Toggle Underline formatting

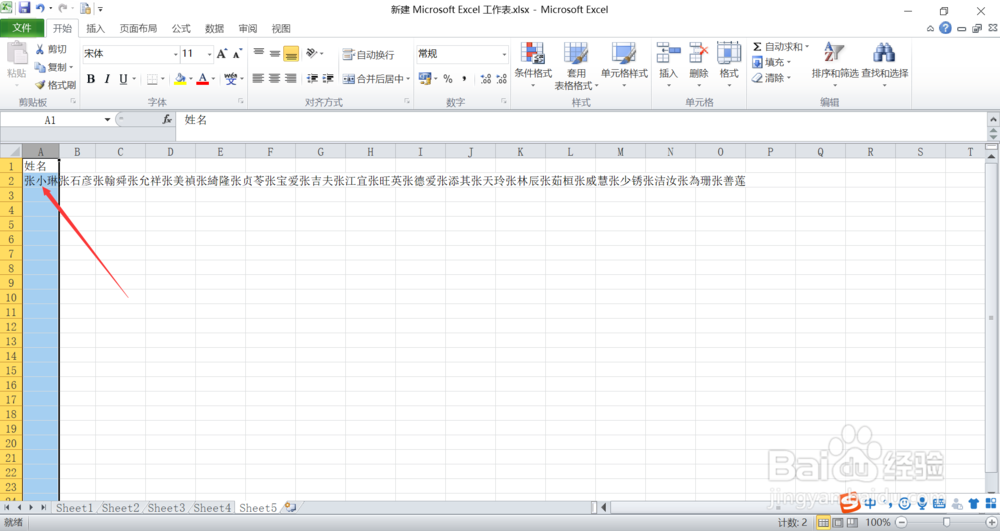123,79
